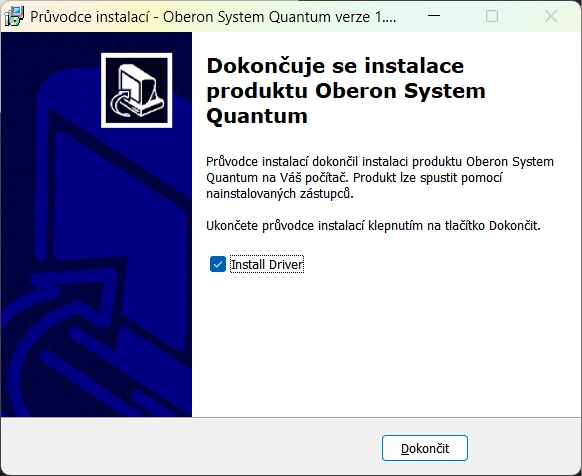Minimize the installer window
This screenshot has width=582, height=476.
434,16
